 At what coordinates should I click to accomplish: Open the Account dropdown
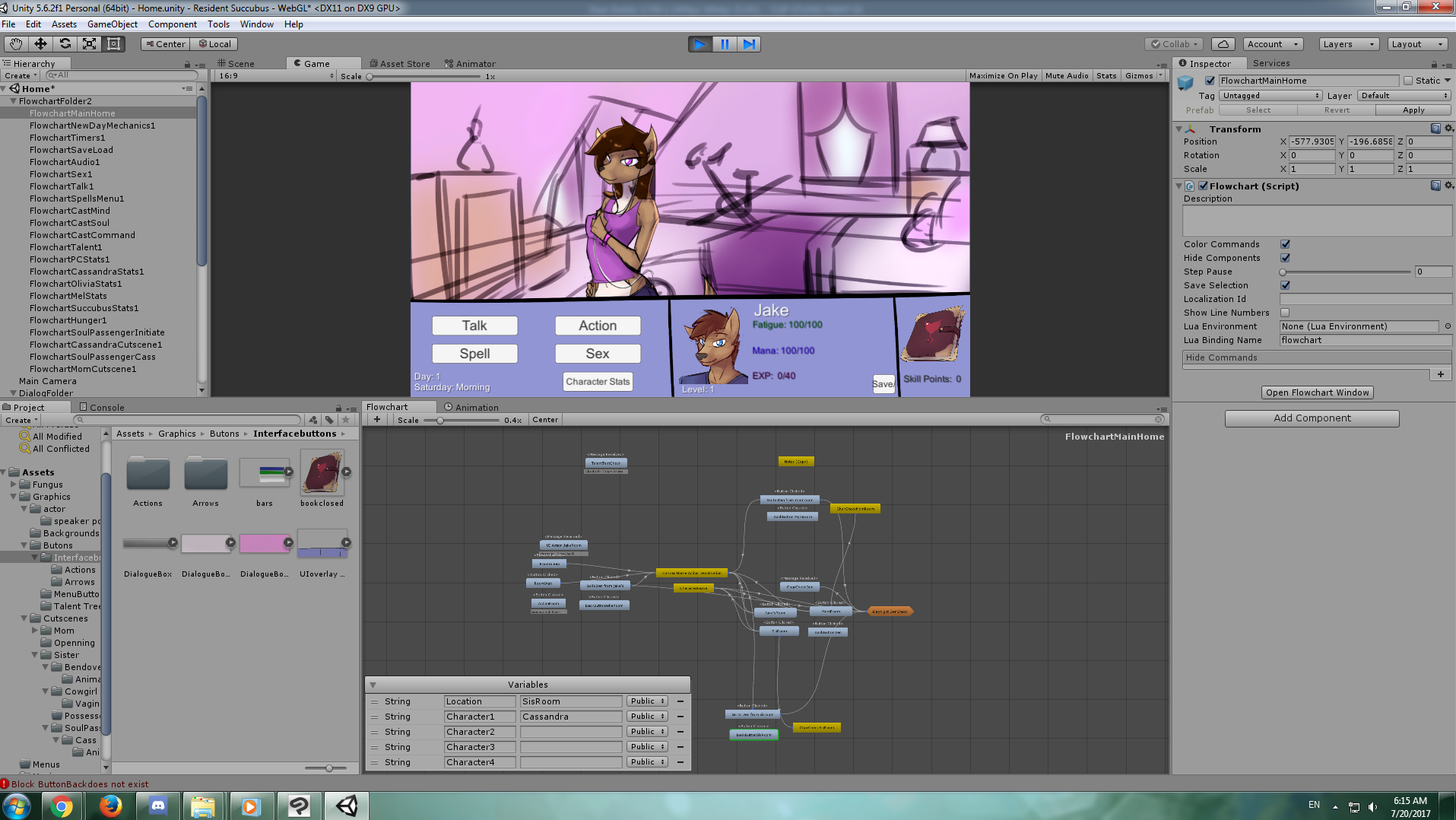click(1274, 44)
